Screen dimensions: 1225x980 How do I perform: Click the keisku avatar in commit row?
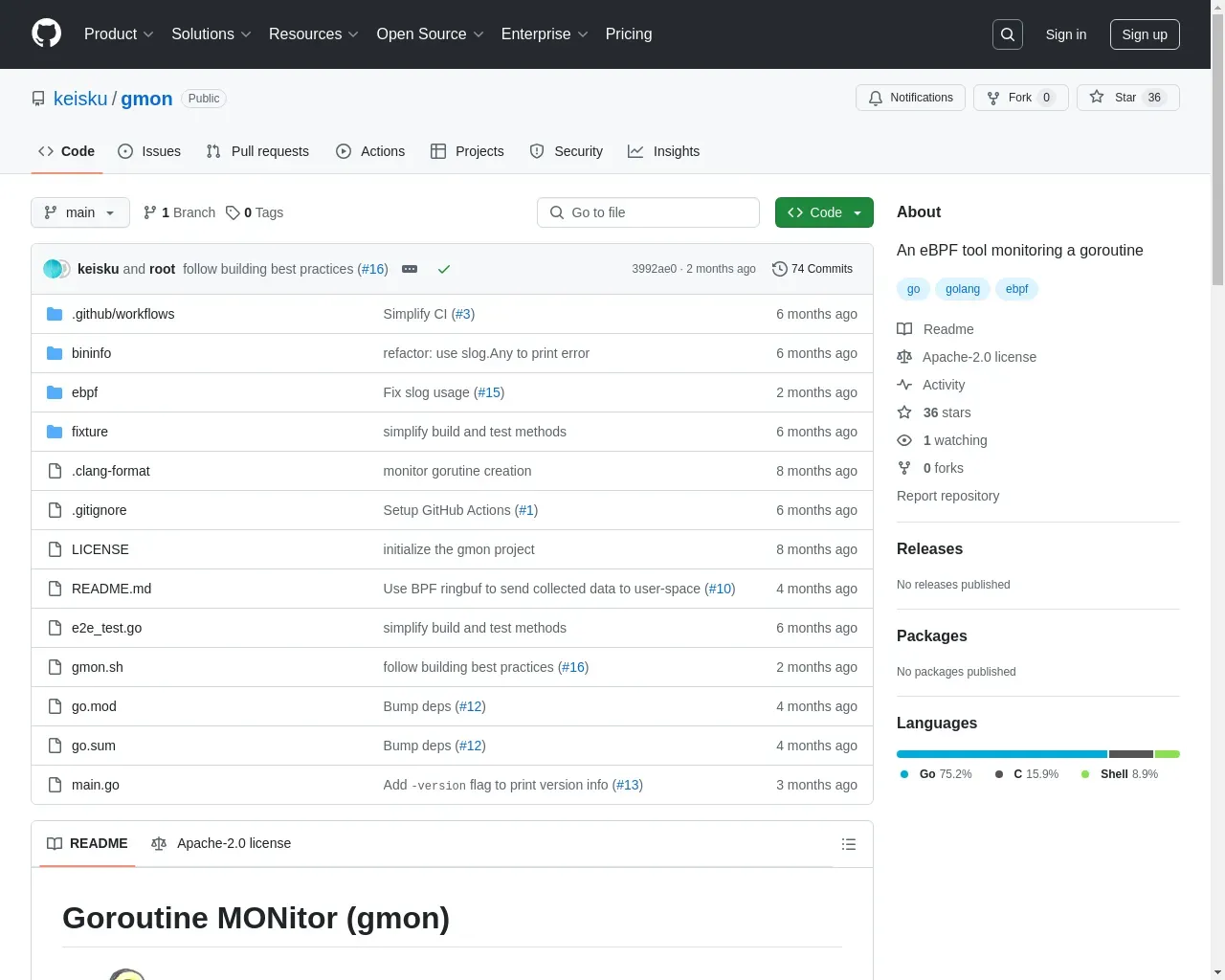coord(53,269)
